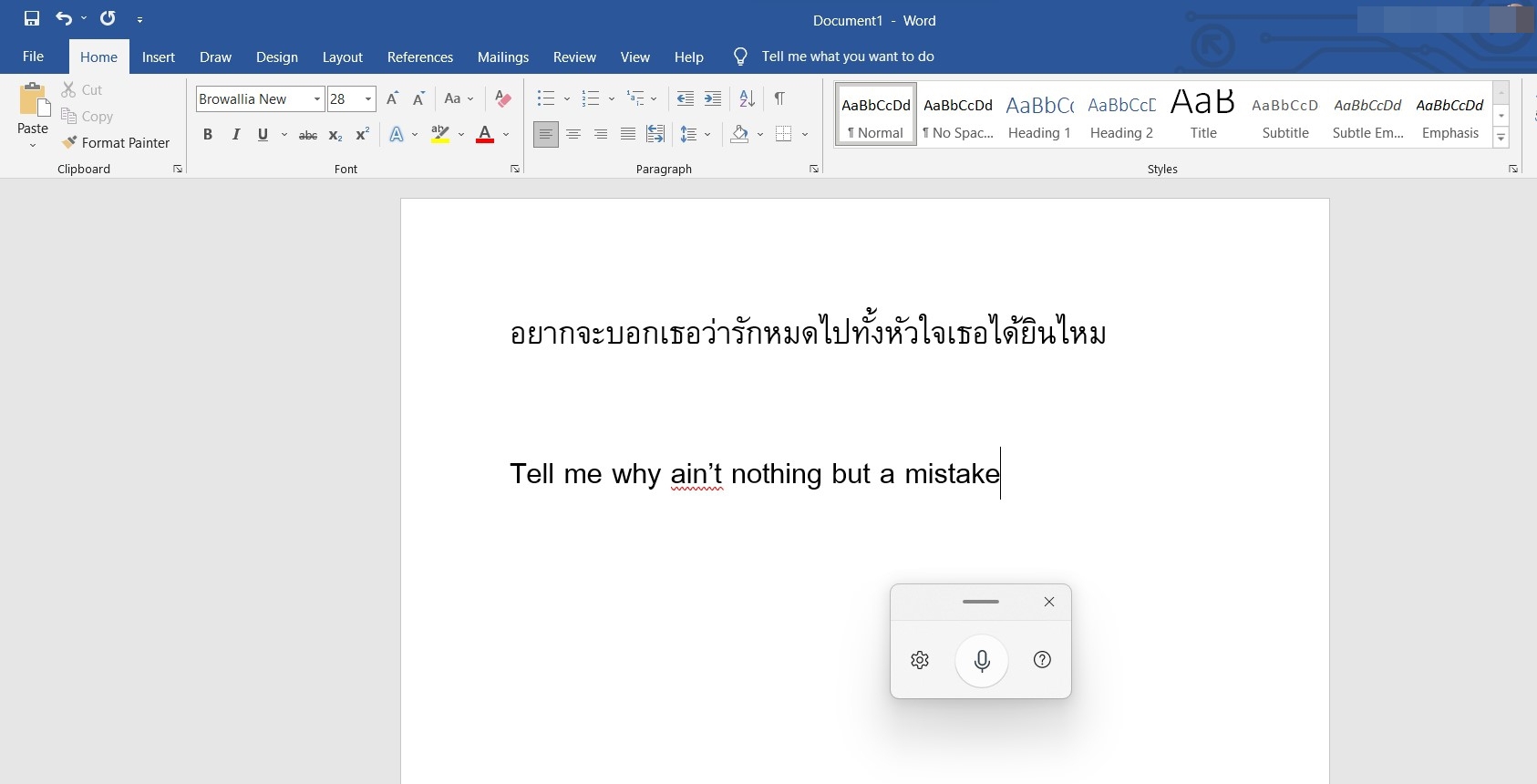This screenshot has width=1537, height=784.
Task: Expand the Styles gallery More arrow
Action: pos(1501,138)
